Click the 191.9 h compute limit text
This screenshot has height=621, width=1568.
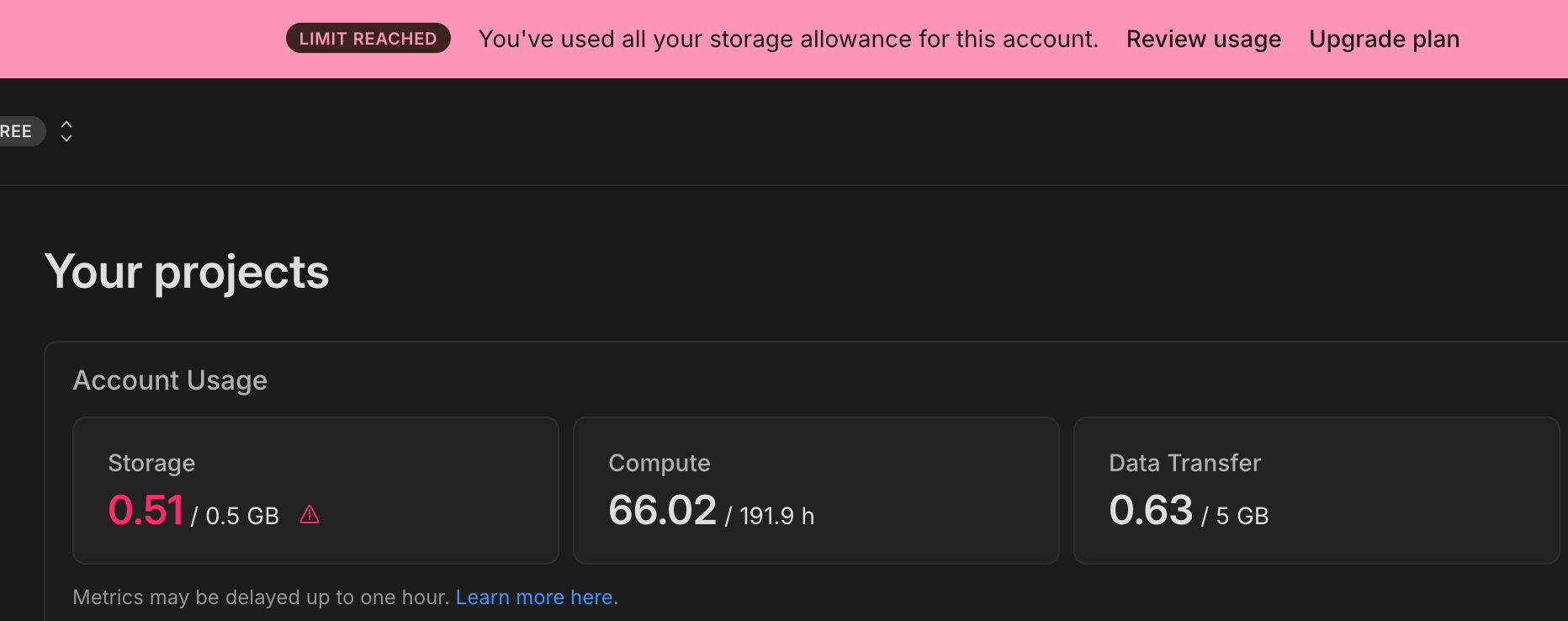(776, 516)
